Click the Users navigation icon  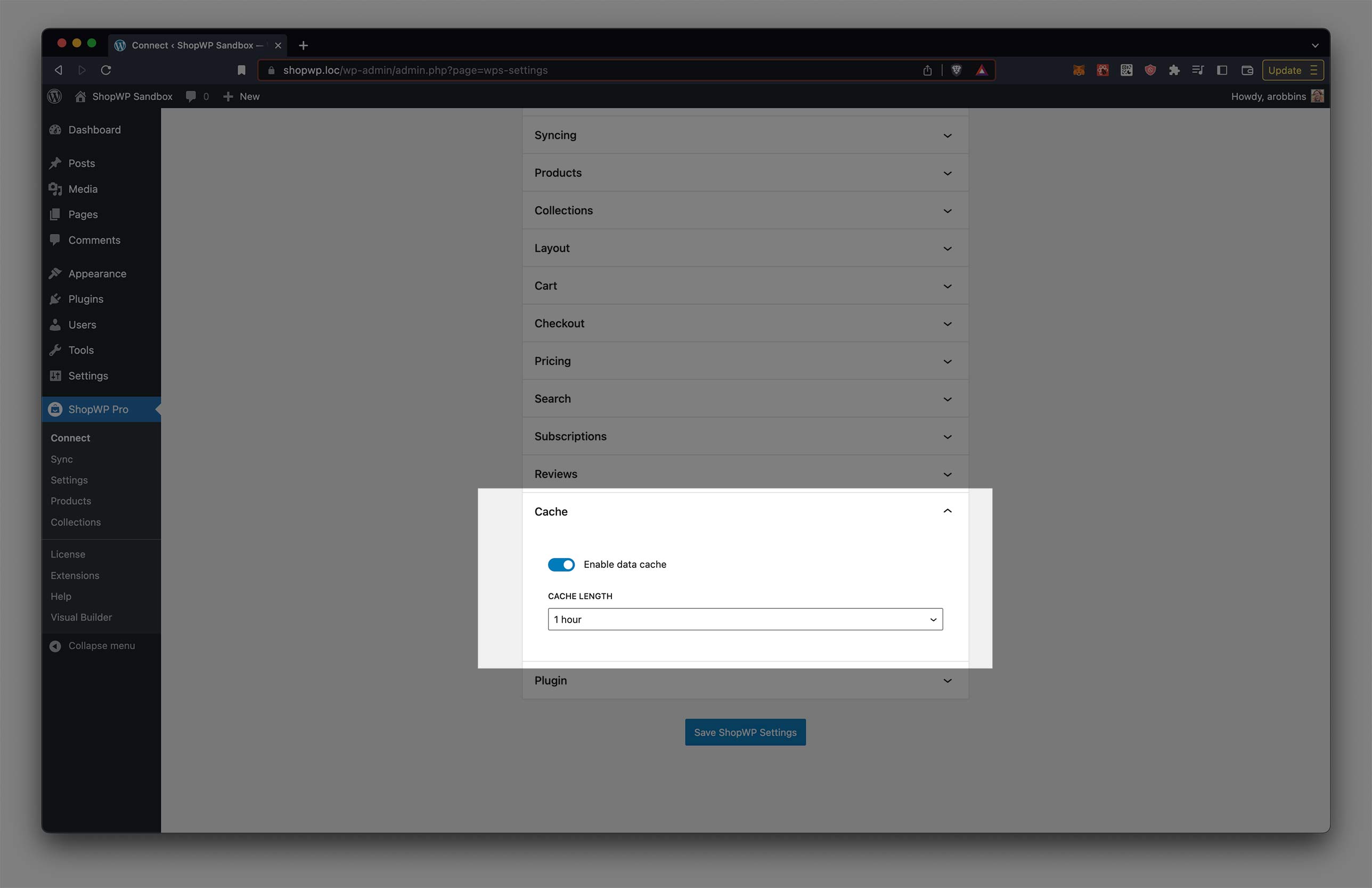point(55,324)
